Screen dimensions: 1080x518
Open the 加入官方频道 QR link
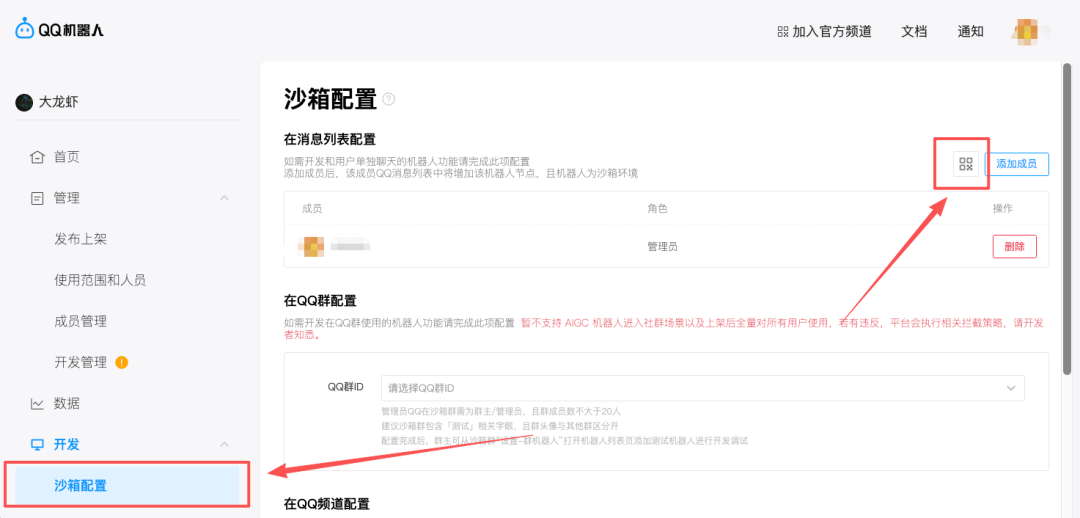pyautogui.click(x=824, y=31)
